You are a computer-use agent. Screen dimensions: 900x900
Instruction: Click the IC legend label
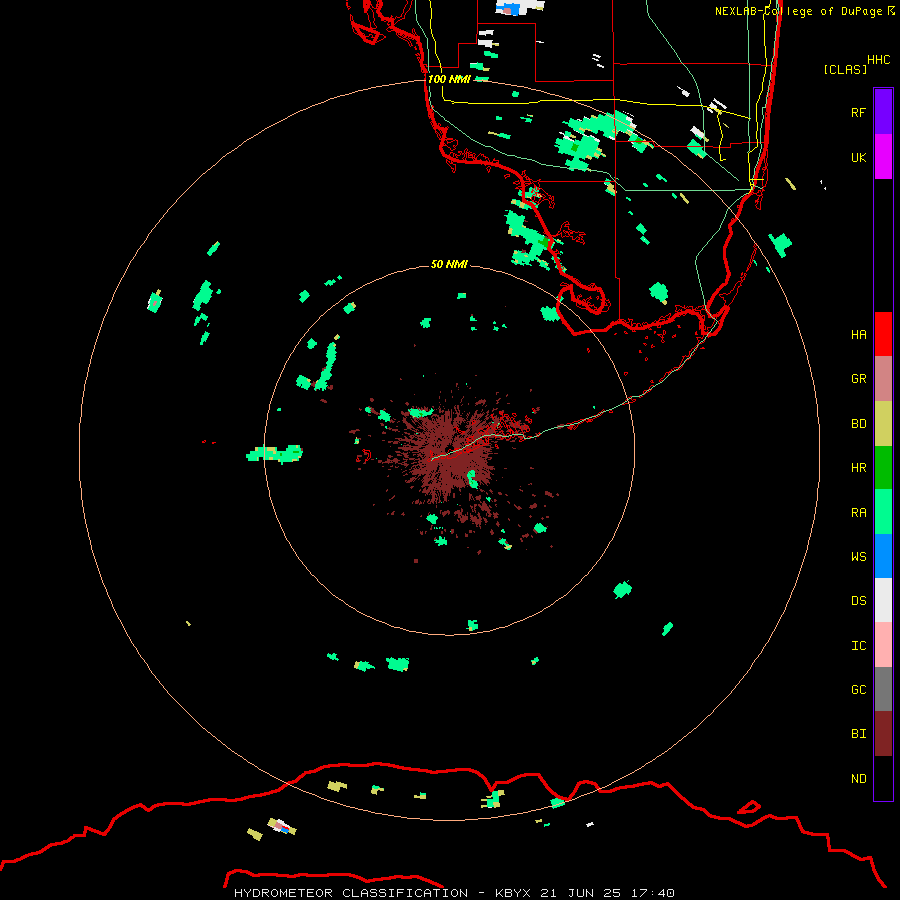[x=858, y=646]
